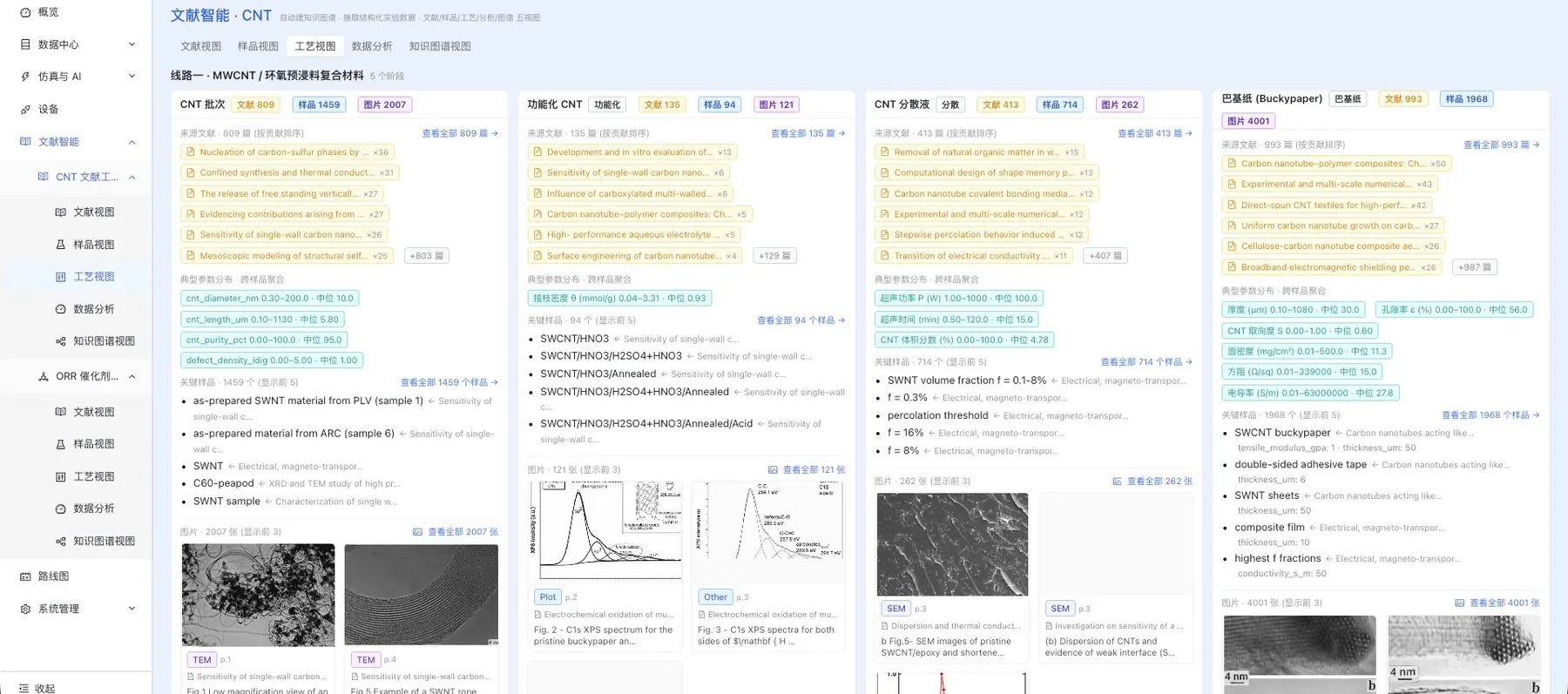Viewport: 1568px width, 694px height.
Task: Select the 工艺视图 top tab
Action: click(315, 46)
